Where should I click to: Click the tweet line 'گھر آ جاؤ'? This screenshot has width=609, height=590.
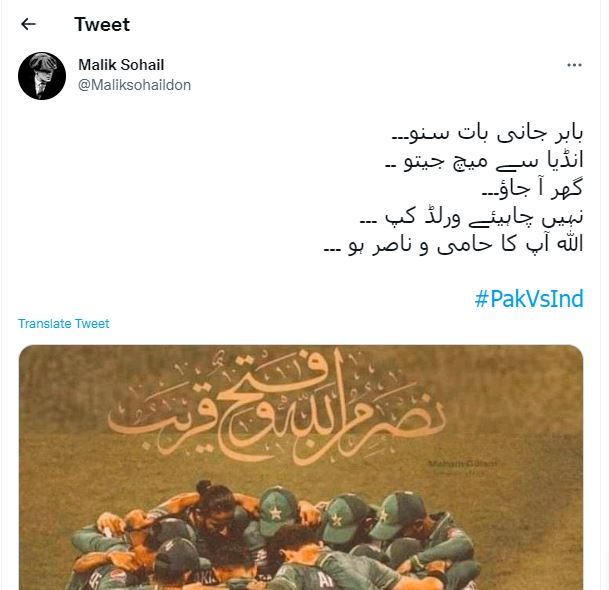(x=532, y=188)
